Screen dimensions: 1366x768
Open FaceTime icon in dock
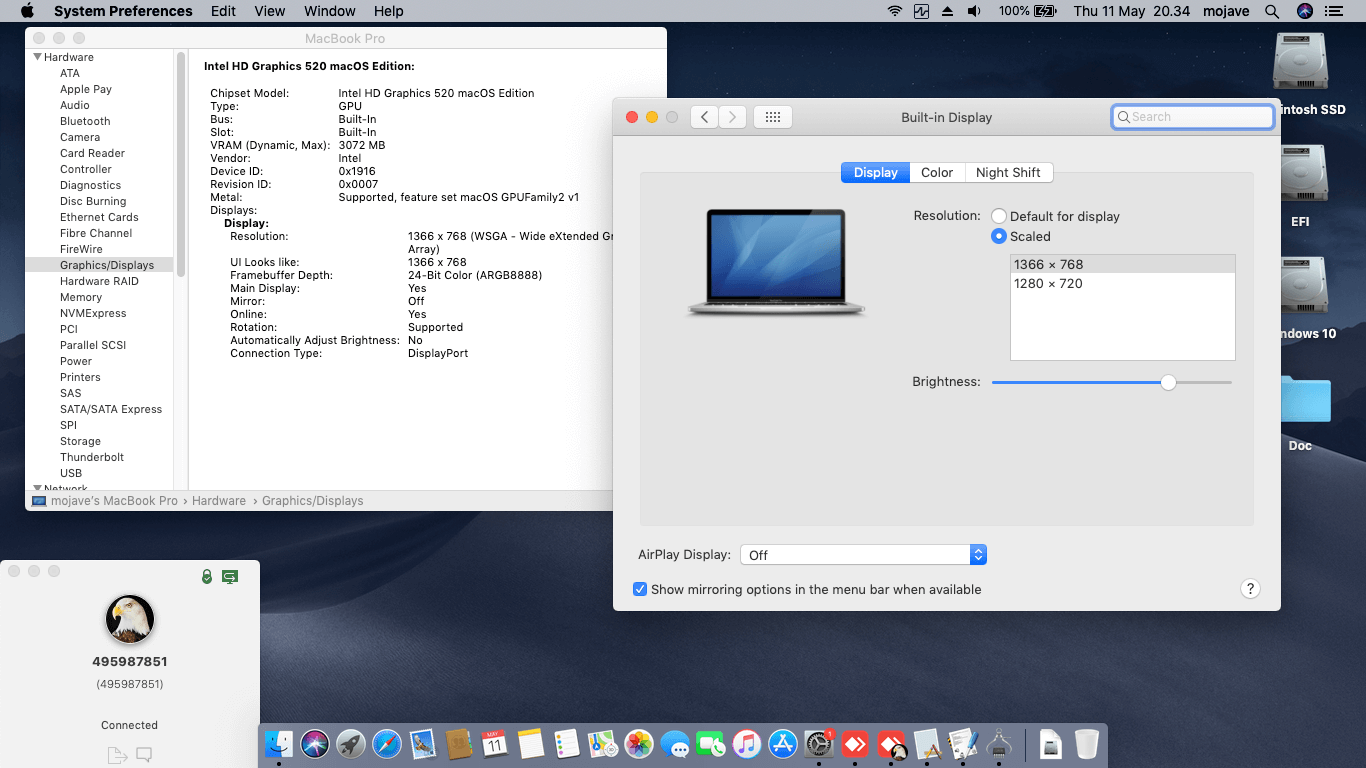(x=711, y=744)
